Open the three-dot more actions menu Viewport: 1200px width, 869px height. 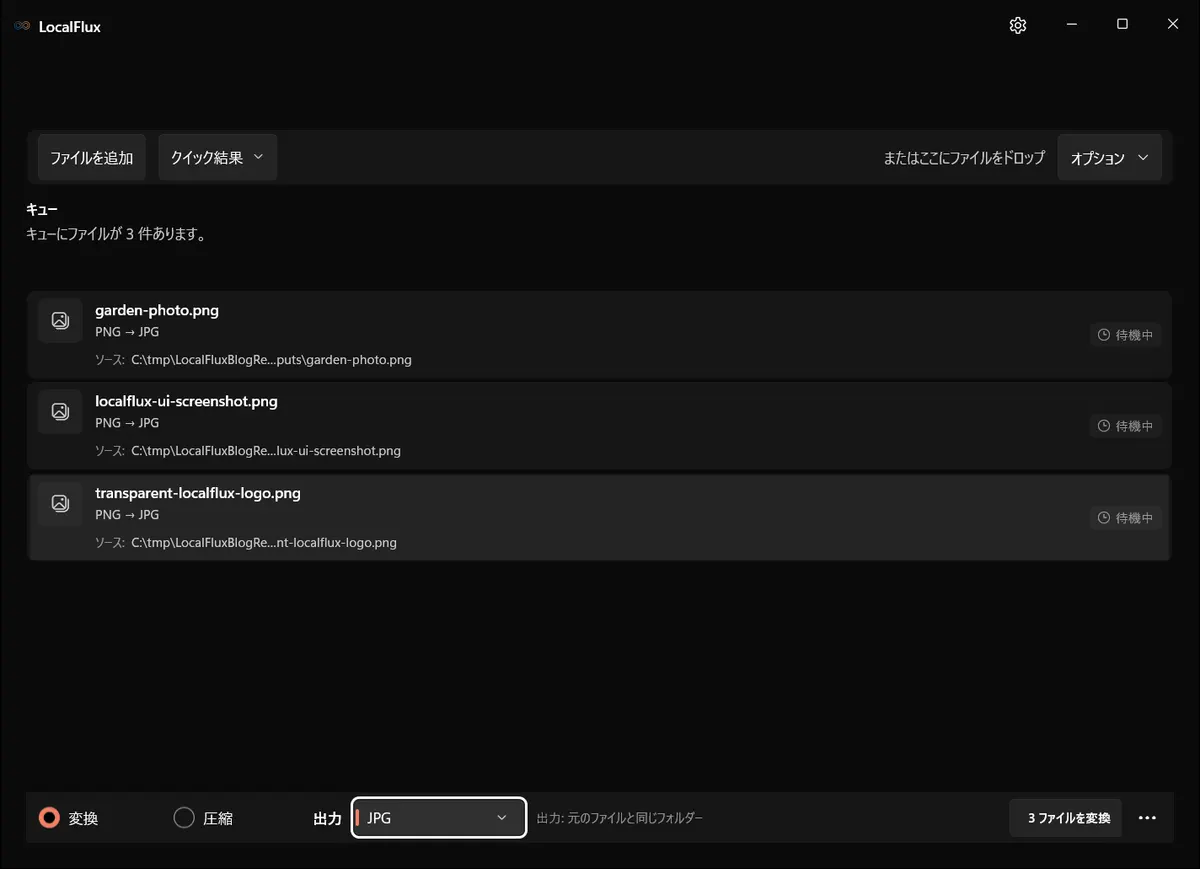(x=1147, y=818)
